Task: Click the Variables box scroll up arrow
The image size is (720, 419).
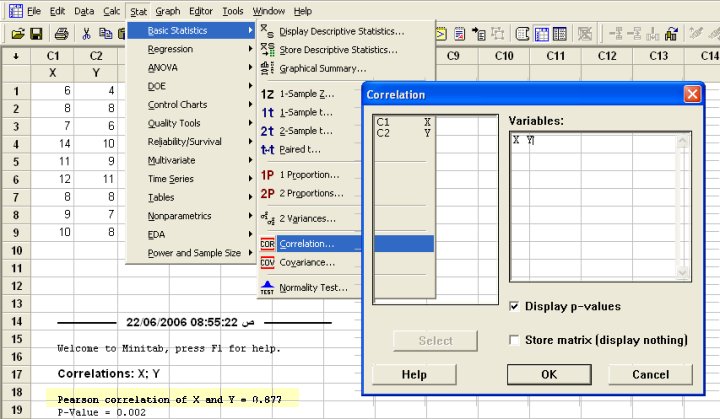Action: tap(683, 141)
